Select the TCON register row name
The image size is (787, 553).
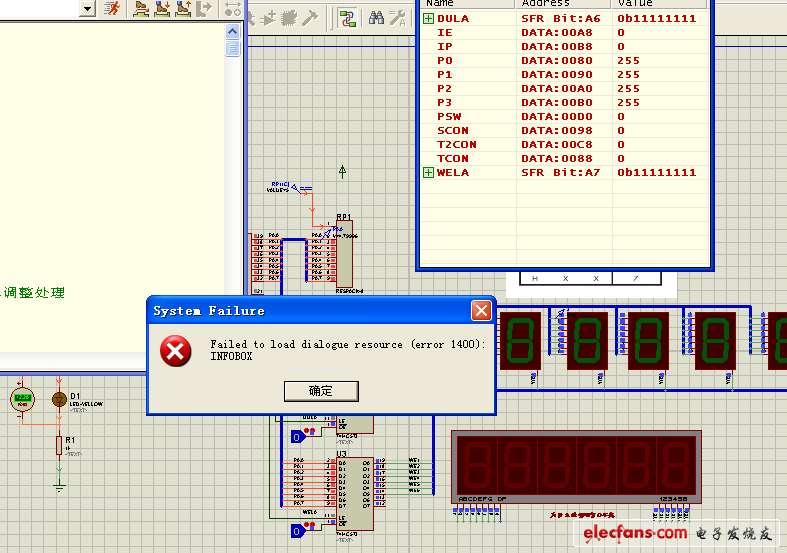[453, 159]
